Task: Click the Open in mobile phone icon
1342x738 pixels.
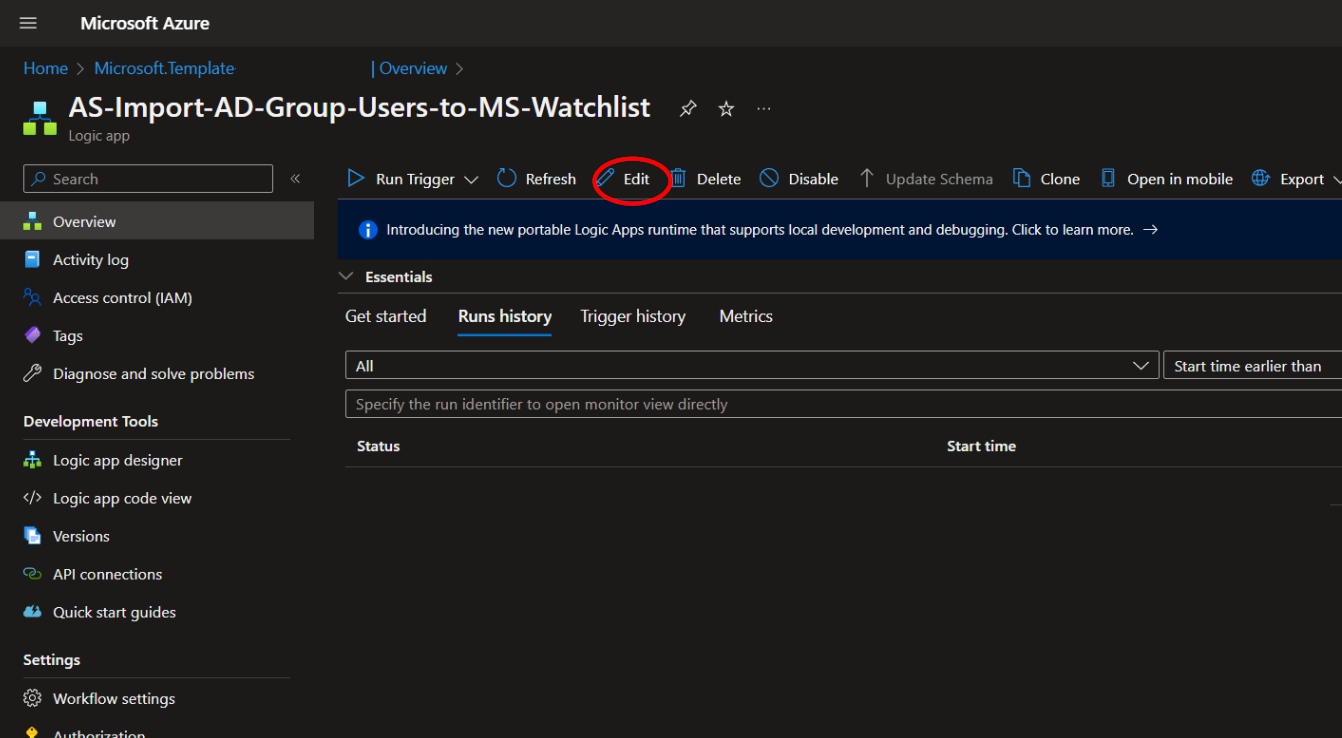Action: [x=1108, y=178]
